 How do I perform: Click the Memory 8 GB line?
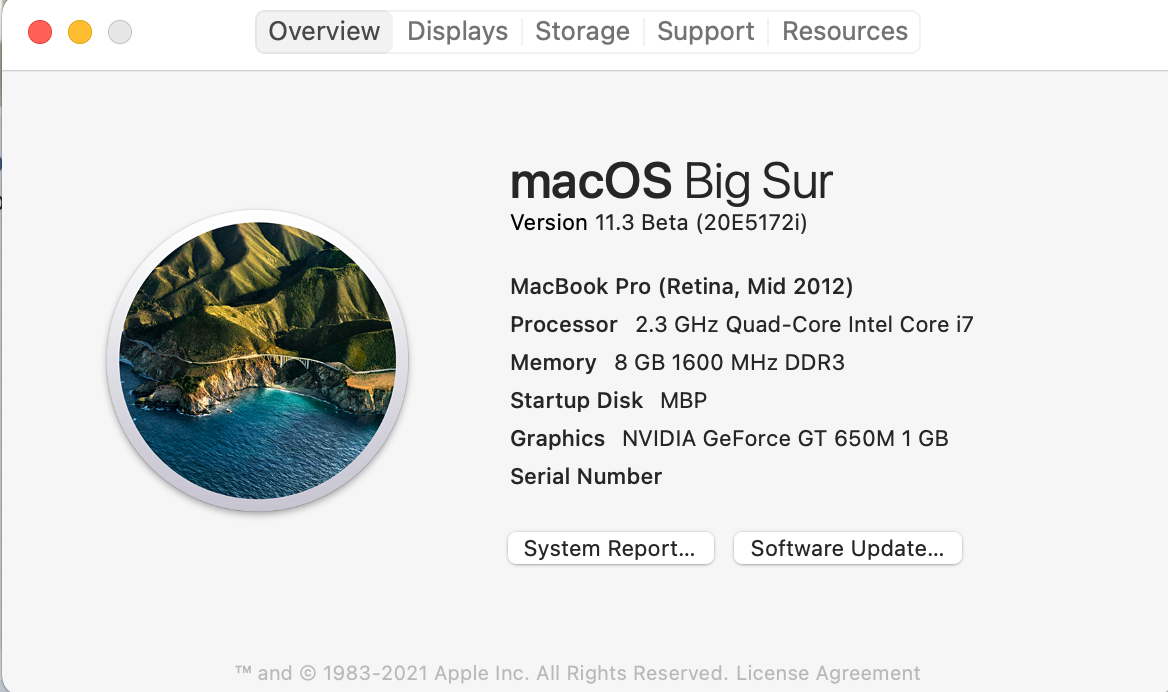(x=678, y=363)
